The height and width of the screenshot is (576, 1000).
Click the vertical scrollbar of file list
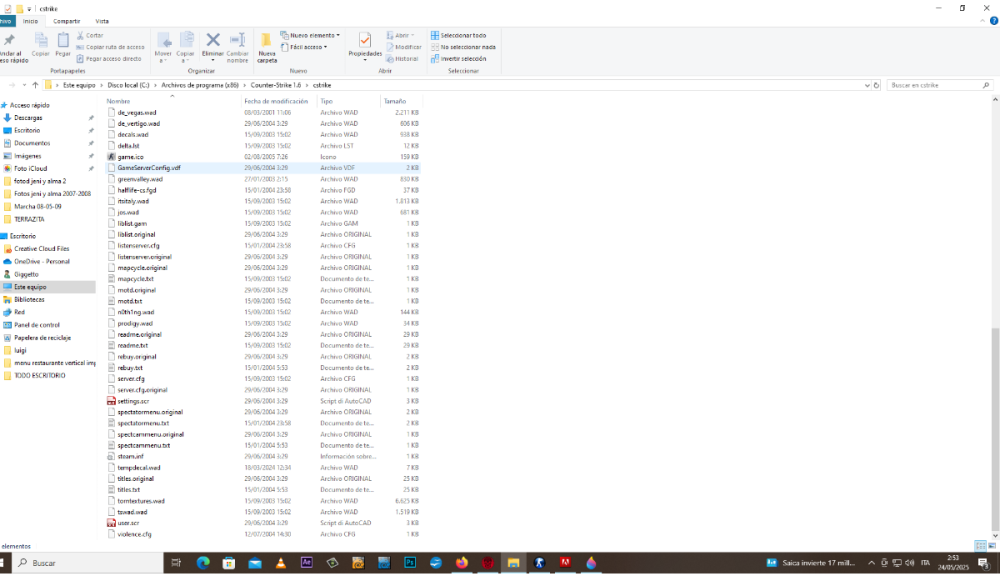click(995, 431)
